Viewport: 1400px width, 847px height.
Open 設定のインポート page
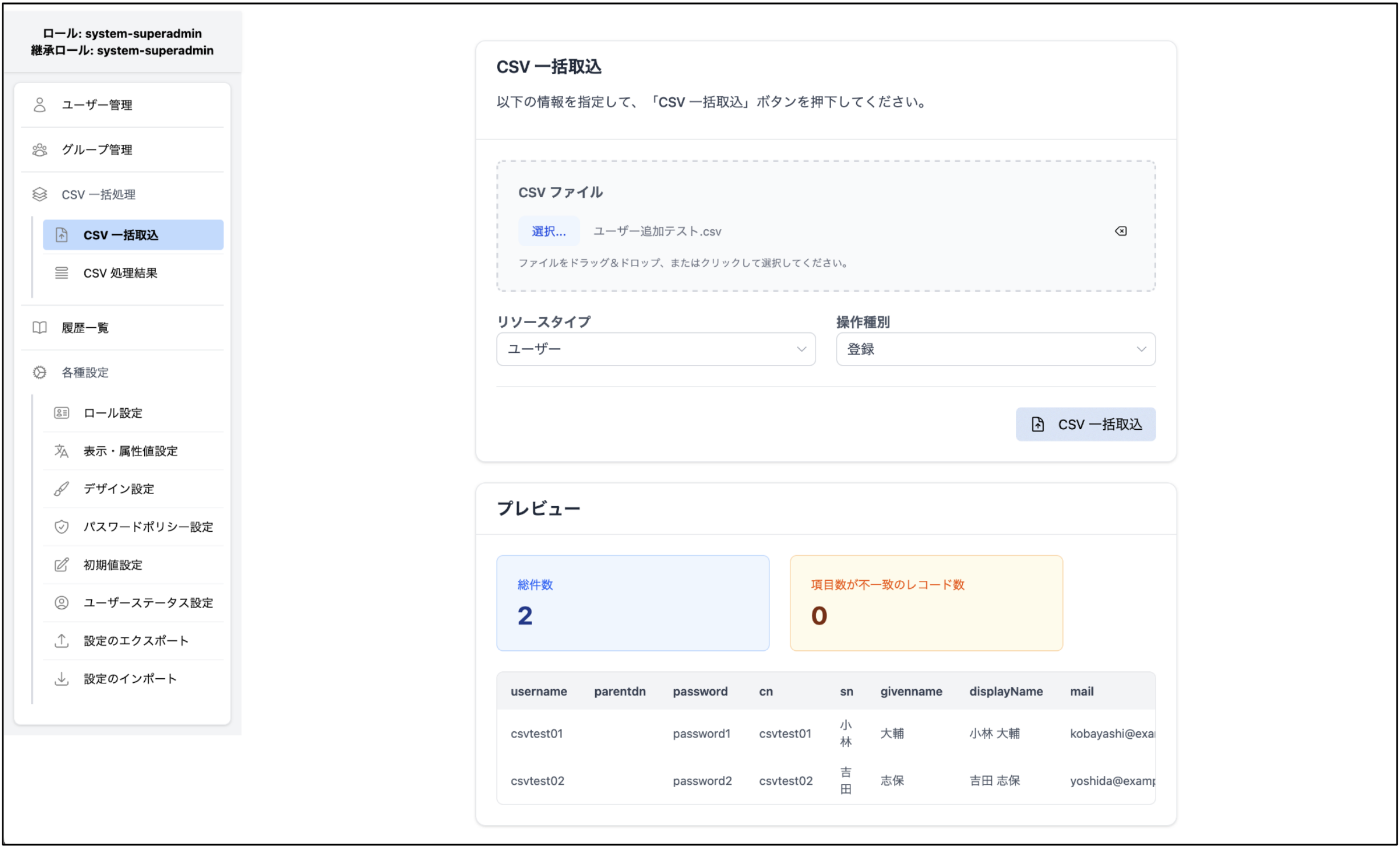[133, 678]
